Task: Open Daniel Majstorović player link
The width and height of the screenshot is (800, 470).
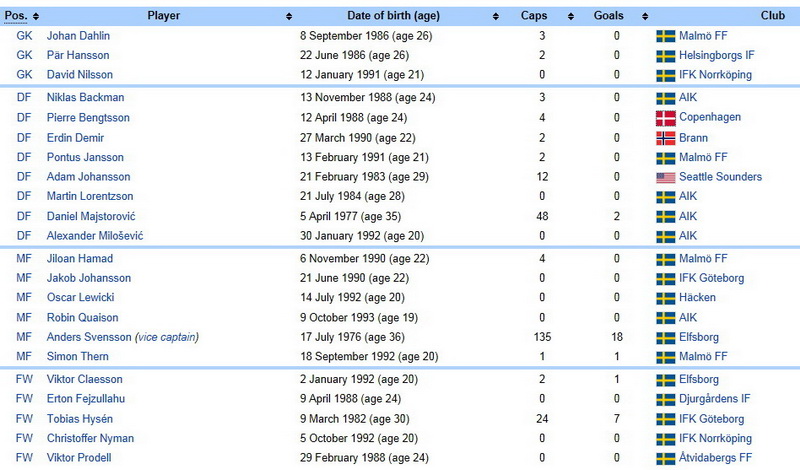Action: (x=91, y=216)
